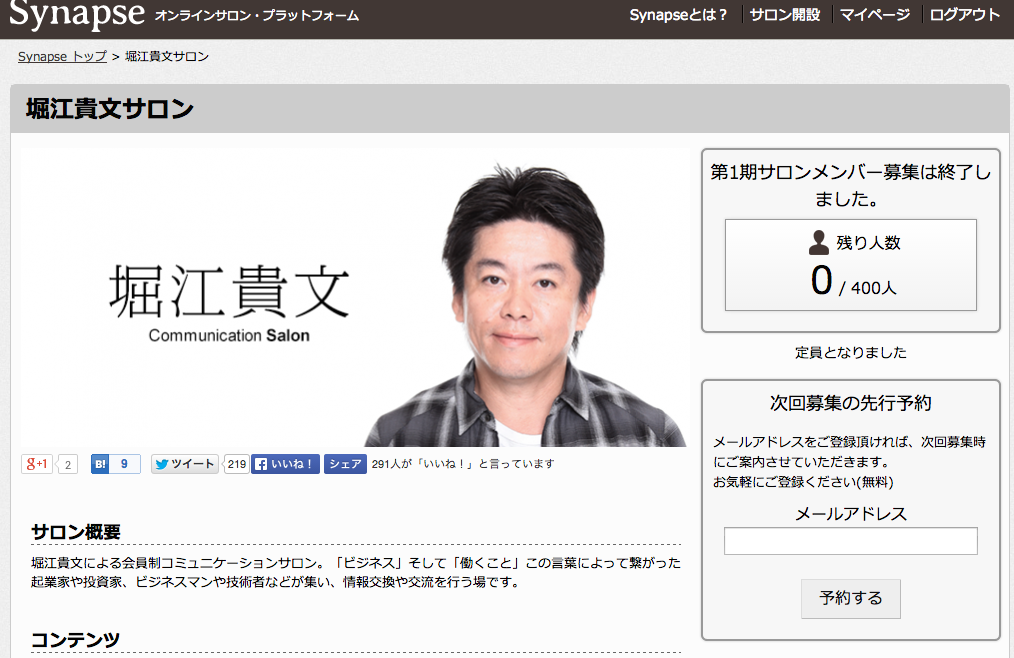1014x658 pixels.
Task: Open the サロン開設 menu item
Action: point(784,15)
